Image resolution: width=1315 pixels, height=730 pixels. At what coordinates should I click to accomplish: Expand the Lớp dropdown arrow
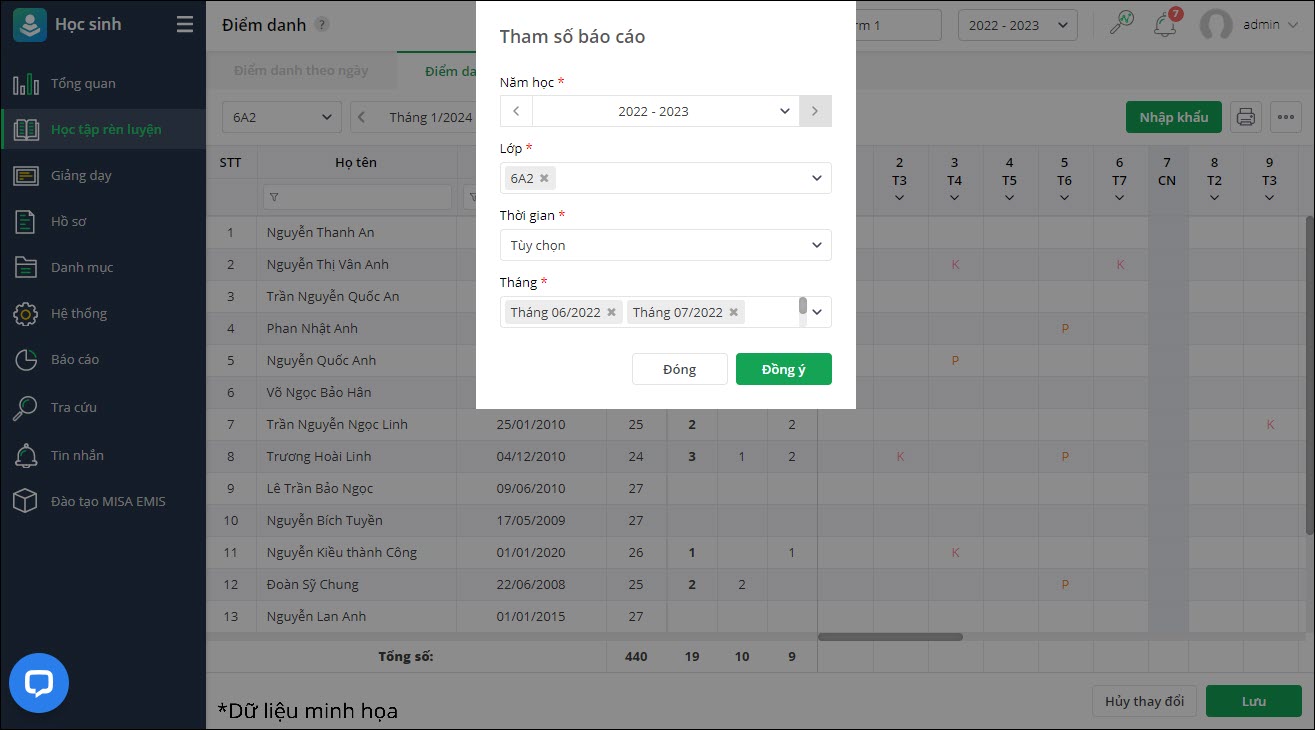click(816, 178)
